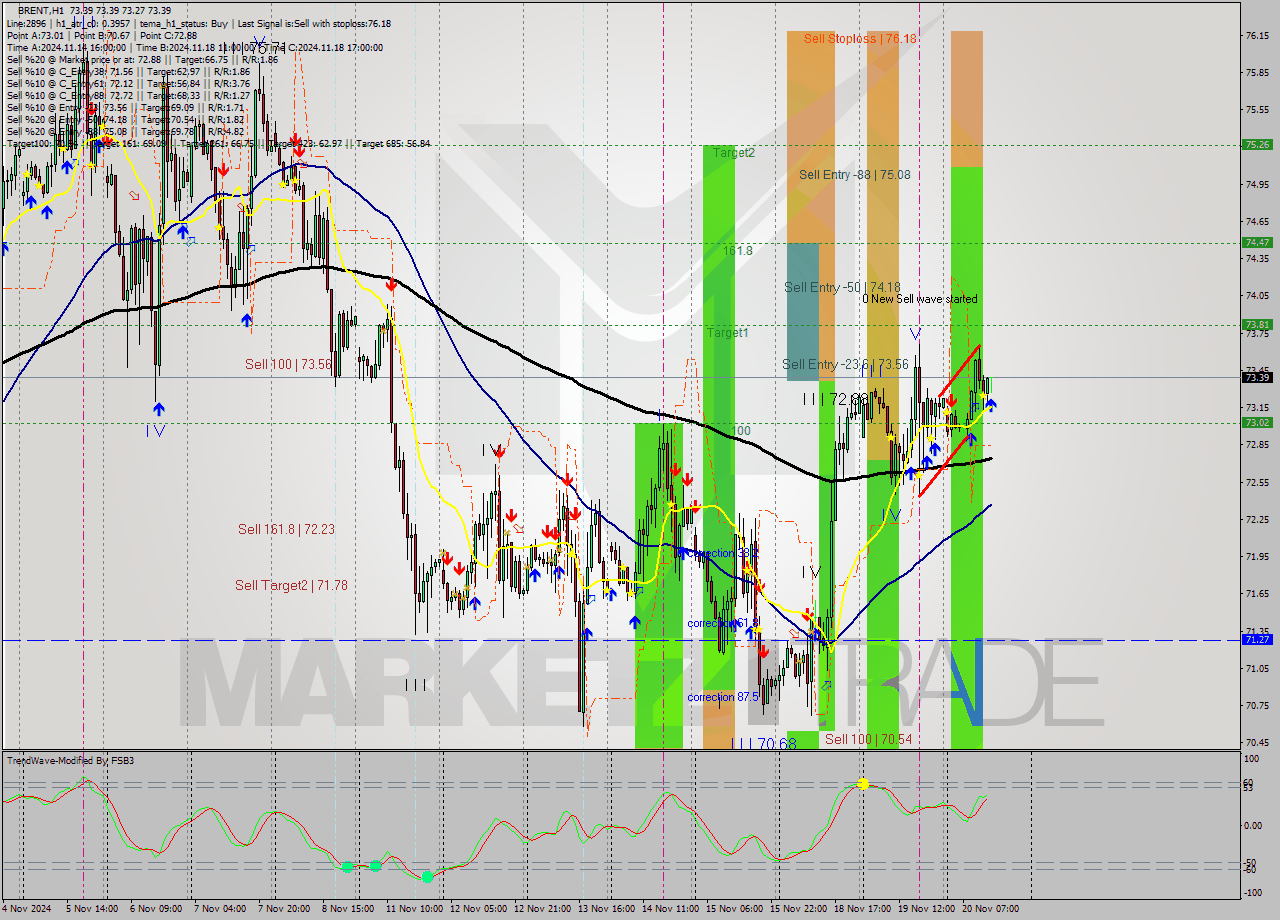Click the yellow dot on the oscillator peak
The height and width of the screenshot is (920, 1280).
[862, 784]
